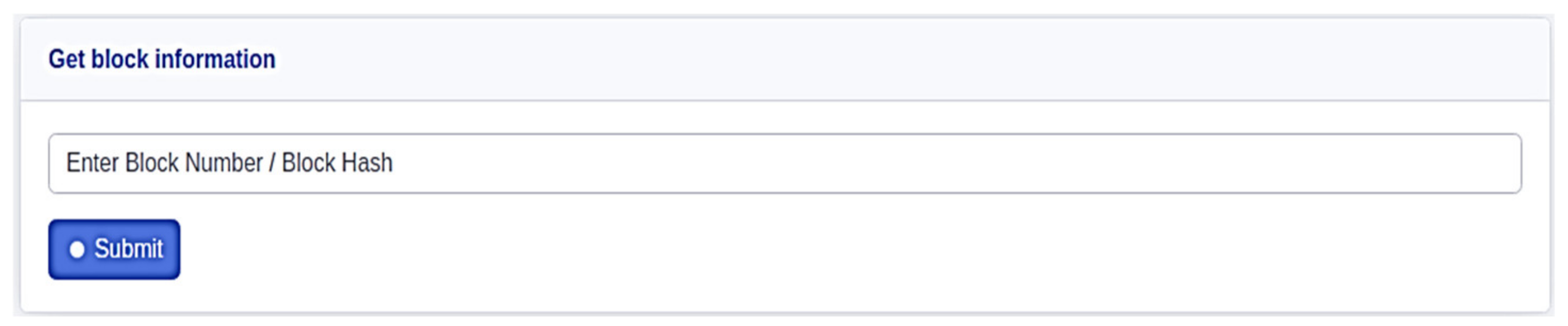The height and width of the screenshot is (326, 1568).
Task: Click the 'Enter Block Number' placeholder text
Action: click(164, 163)
